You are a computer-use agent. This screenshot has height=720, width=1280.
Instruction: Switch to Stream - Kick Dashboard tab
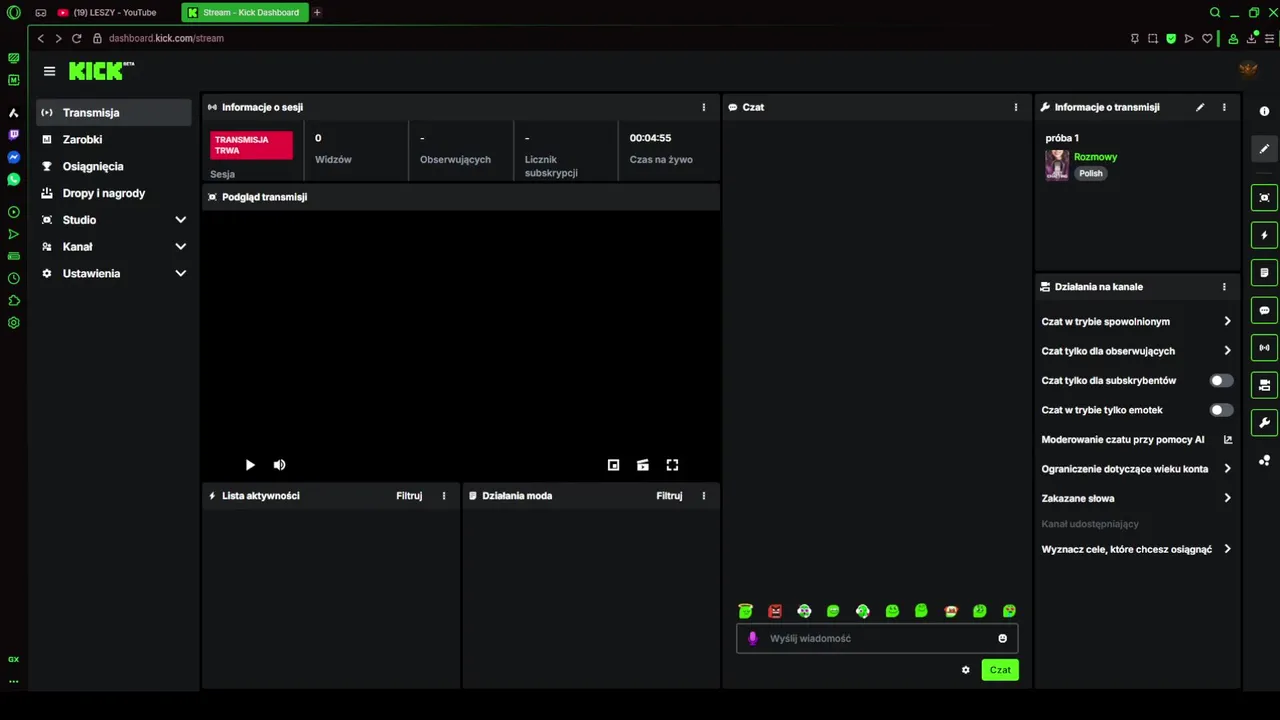click(x=245, y=12)
